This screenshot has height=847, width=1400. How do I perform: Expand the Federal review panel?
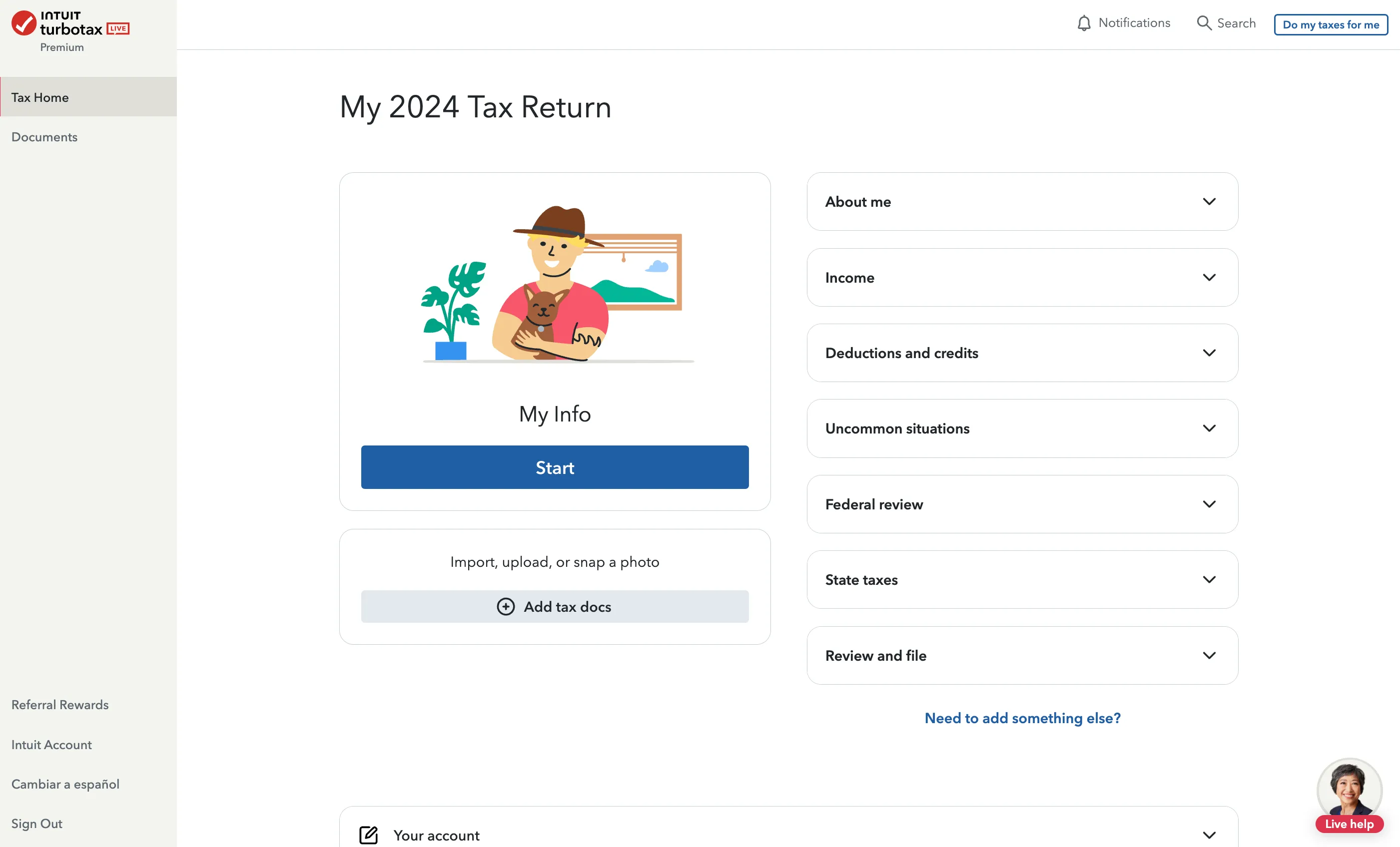1022,504
